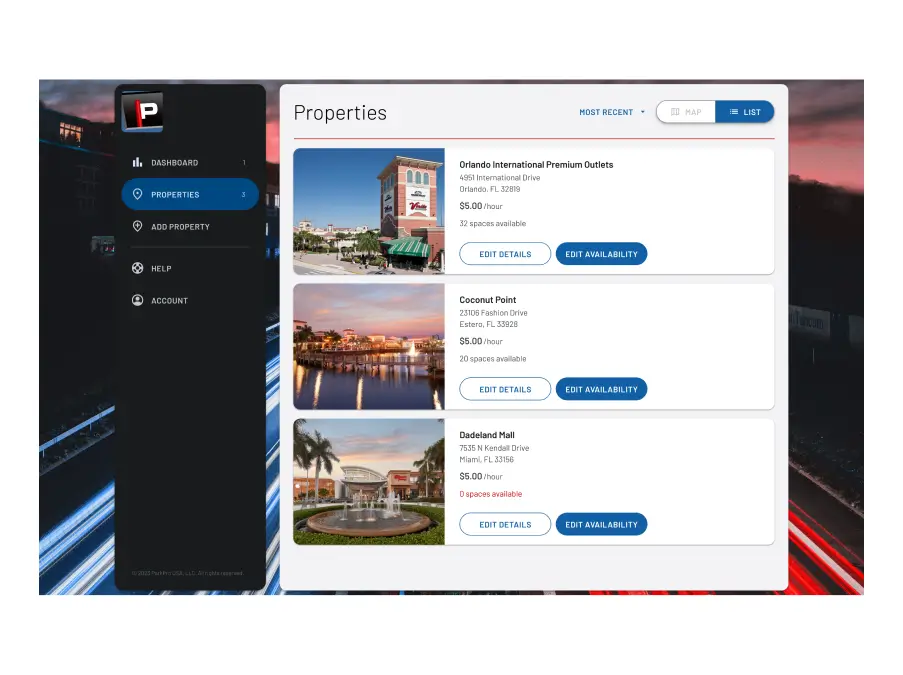Click the Orlando Premium Outlets photo
The height and width of the screenshot is (675, 903).
(369, 211)
